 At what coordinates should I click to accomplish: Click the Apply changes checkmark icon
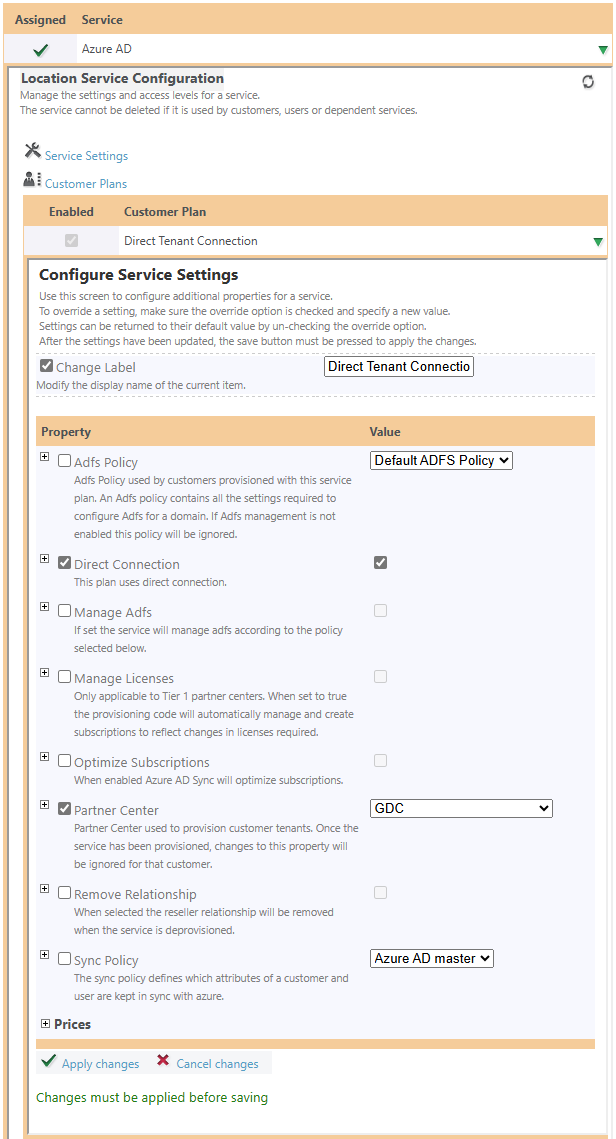pos(46,1062)
